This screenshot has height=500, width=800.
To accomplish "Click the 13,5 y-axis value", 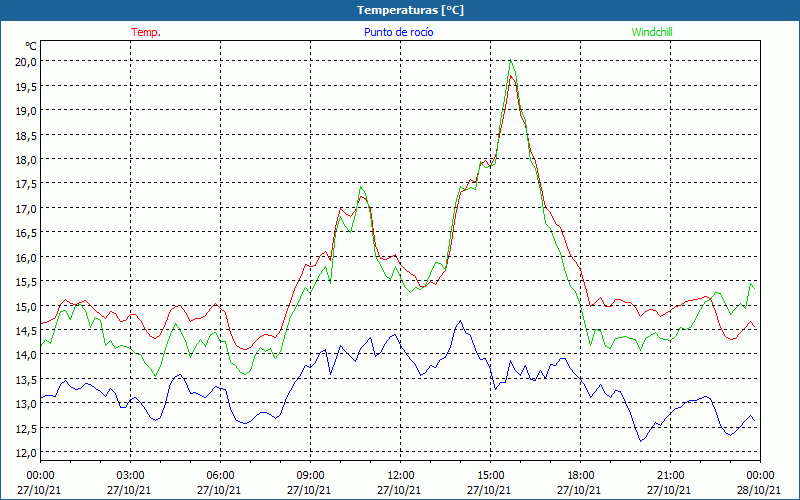I will (27, 380).
